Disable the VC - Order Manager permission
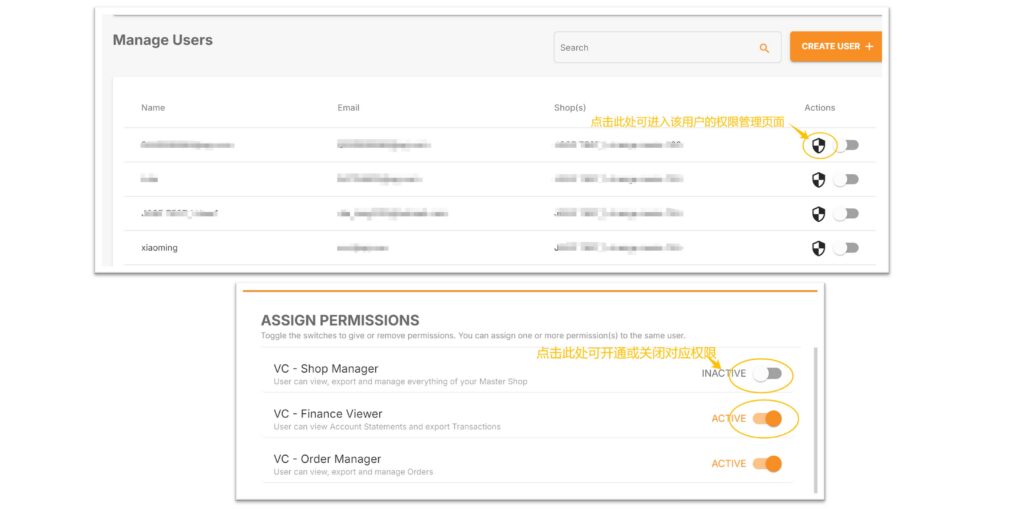1024x509 pixels. 767,464
